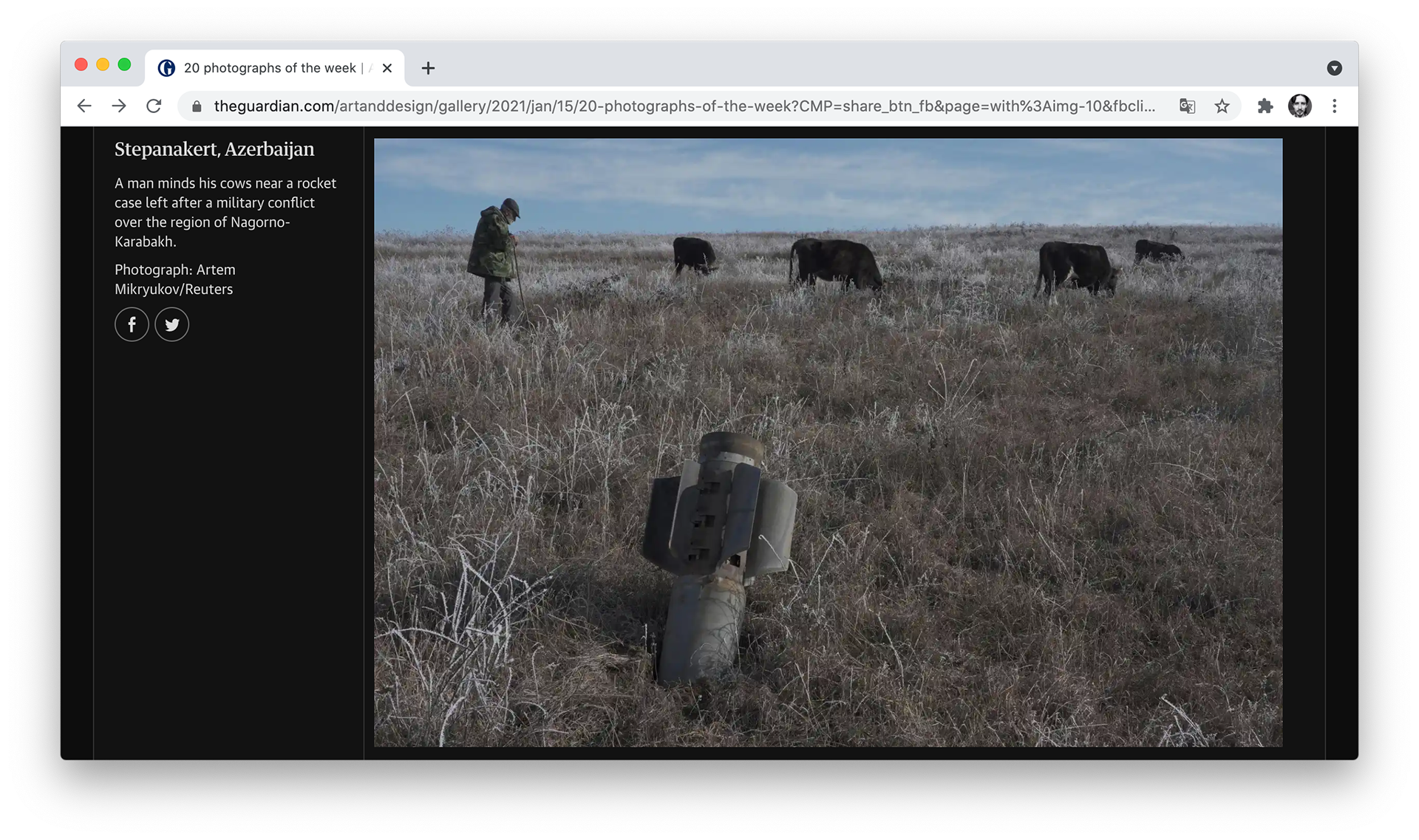Open Chrome three-dot menu
The height and width of the screenshot is (840, 1419).
[x=1334, y=106]
